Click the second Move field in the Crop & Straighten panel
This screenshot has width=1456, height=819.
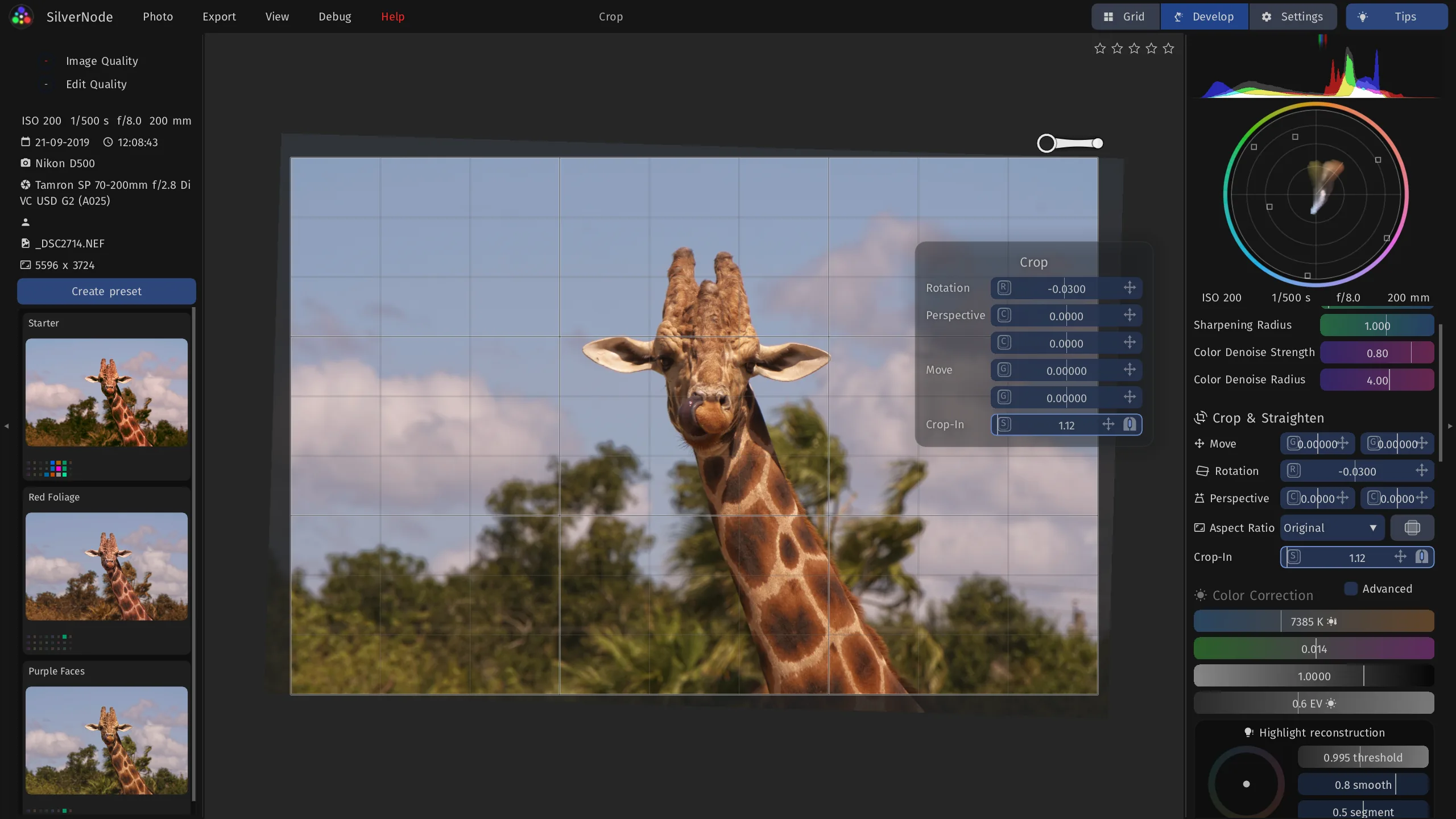click(x=1397, y=444)
